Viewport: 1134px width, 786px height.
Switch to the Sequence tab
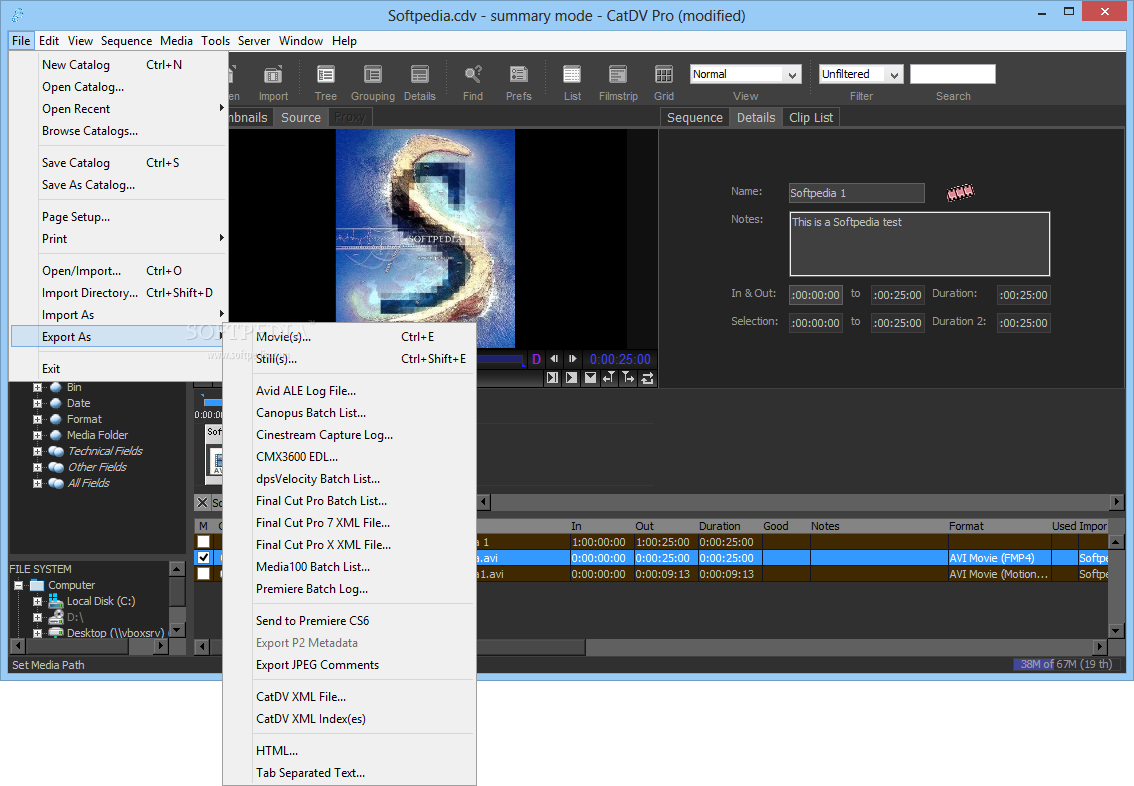tap(694, 118)
